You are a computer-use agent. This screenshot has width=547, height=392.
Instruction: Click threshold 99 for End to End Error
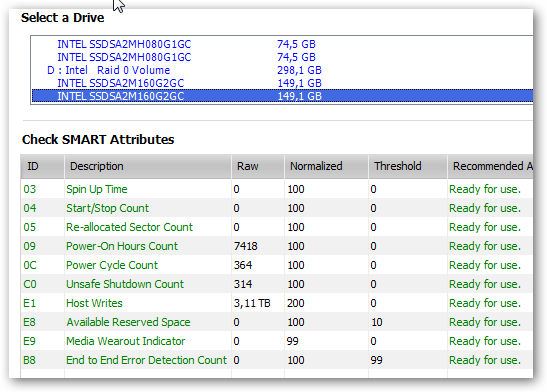click(x=376, y=360)
